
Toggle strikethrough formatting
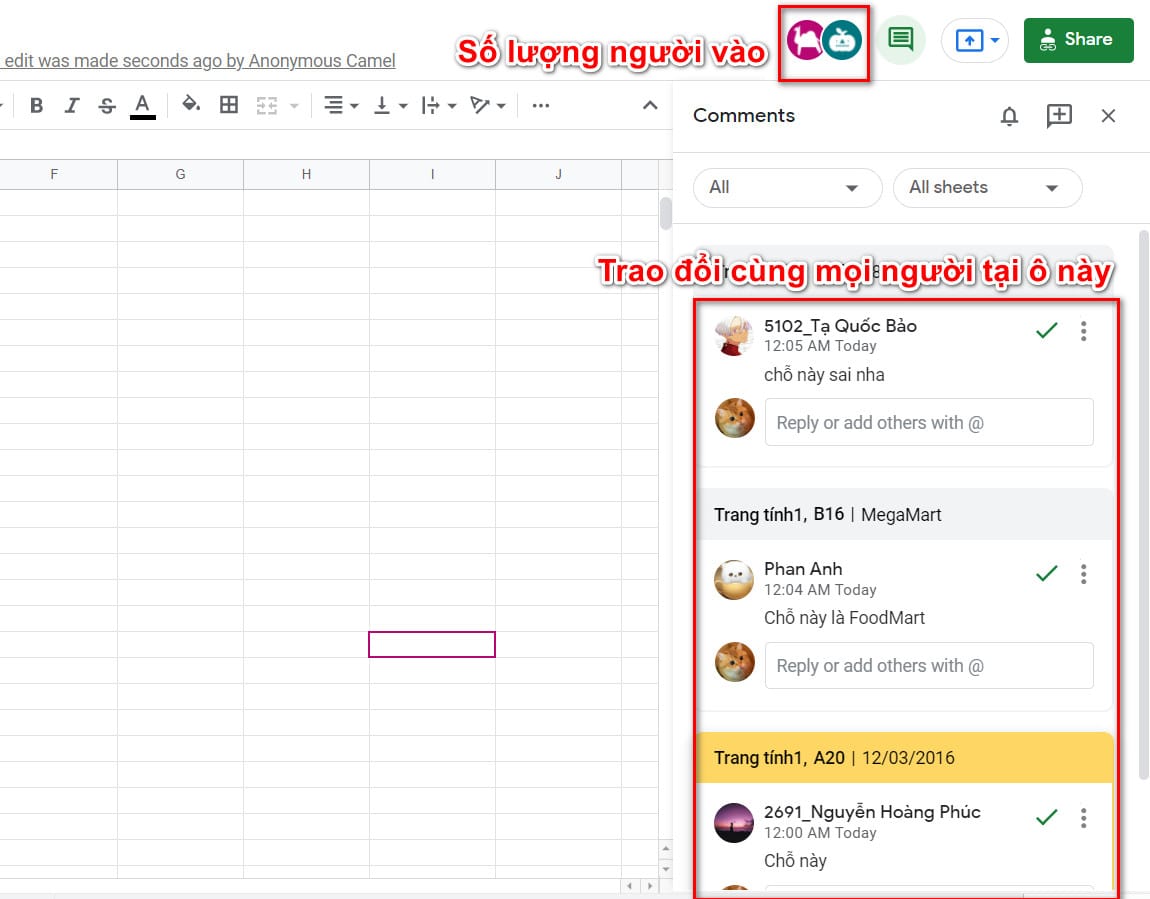107,105
